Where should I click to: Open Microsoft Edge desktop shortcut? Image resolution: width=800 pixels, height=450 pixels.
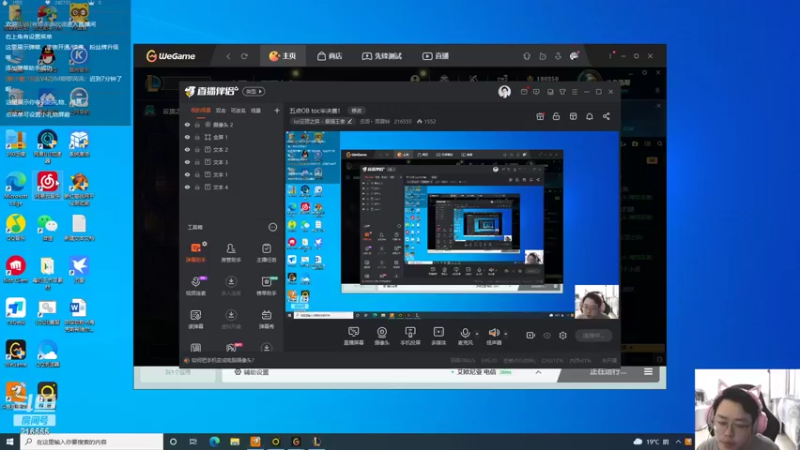[x=16, y=189]
